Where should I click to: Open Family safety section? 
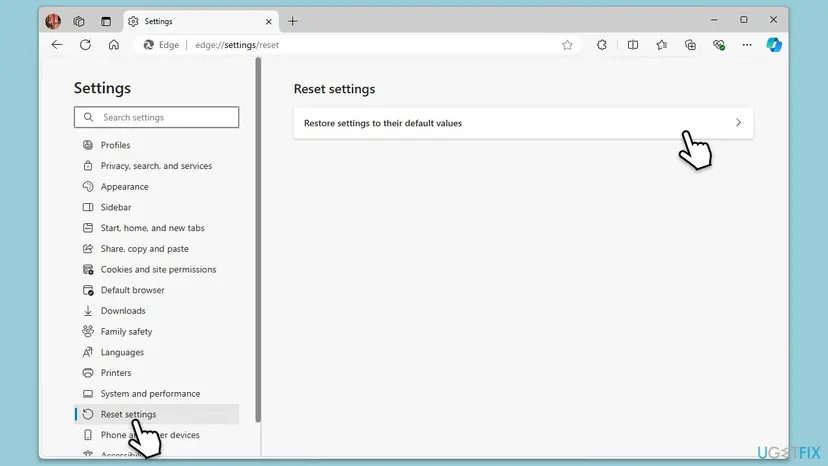[x=156, y=331]
